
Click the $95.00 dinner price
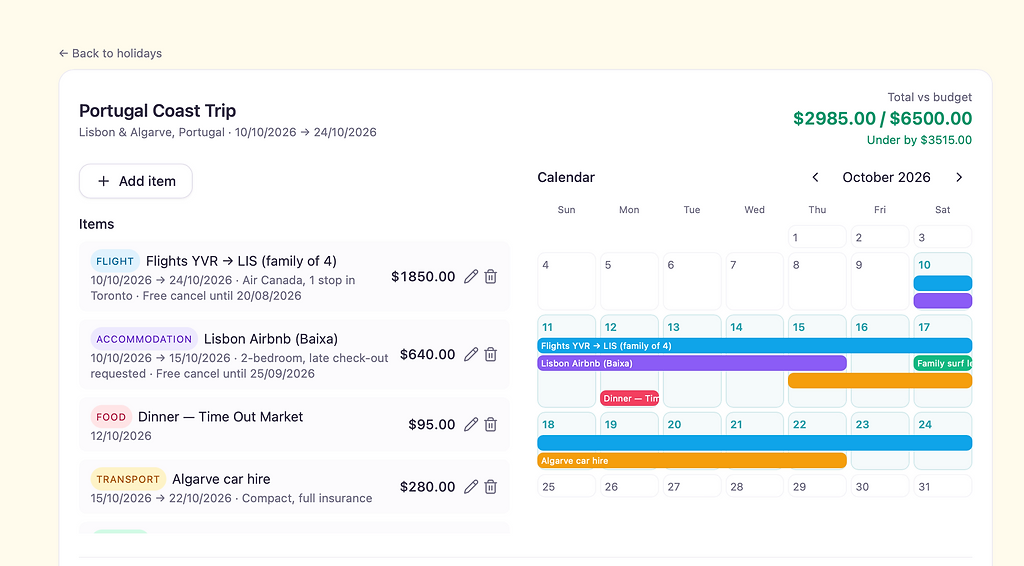pos(432,424)
